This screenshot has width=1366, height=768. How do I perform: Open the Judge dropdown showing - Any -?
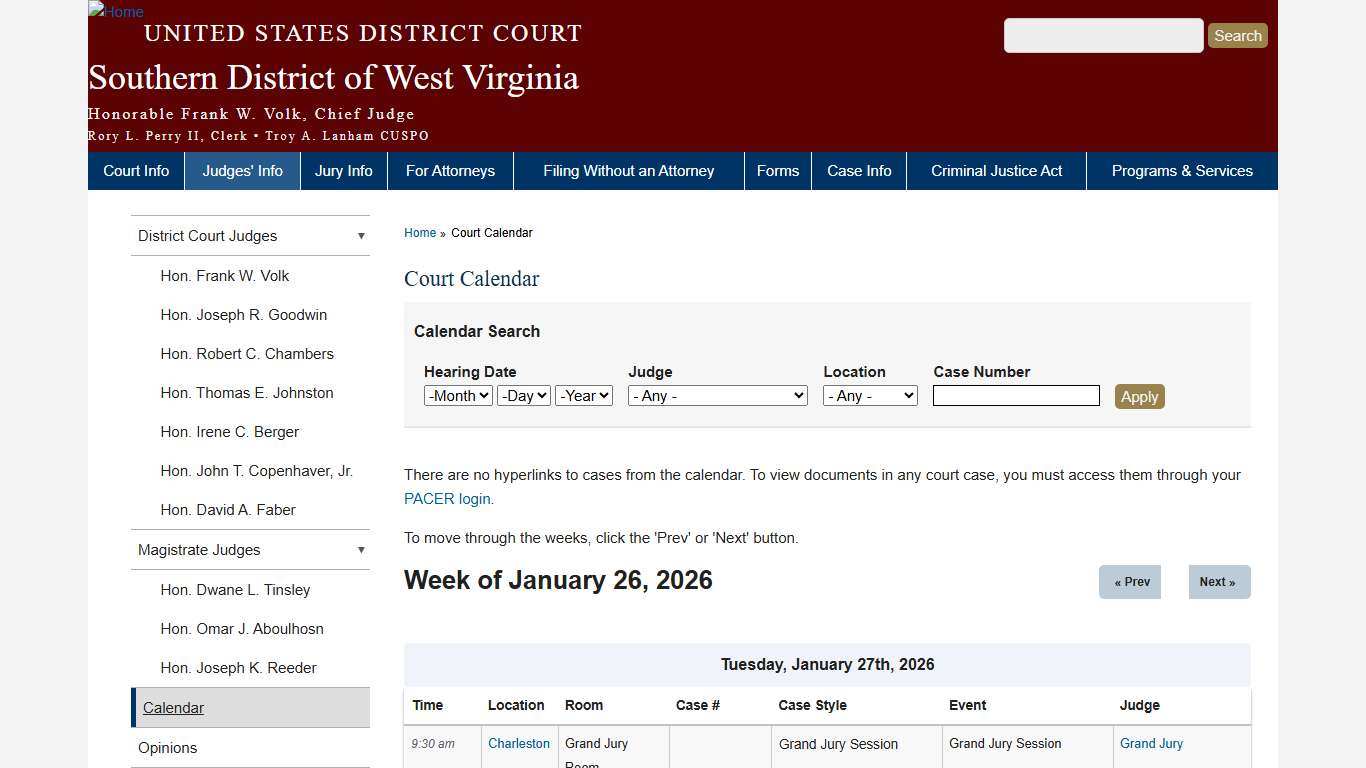(x=716, y=395)
